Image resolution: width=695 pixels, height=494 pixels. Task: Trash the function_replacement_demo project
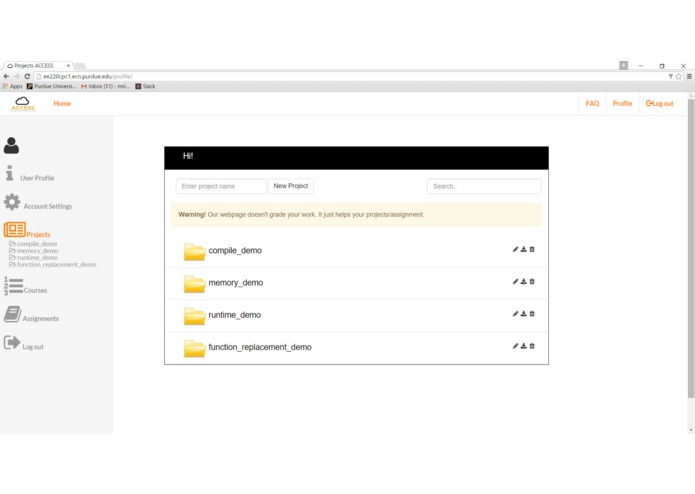click(x=532, y=346)
